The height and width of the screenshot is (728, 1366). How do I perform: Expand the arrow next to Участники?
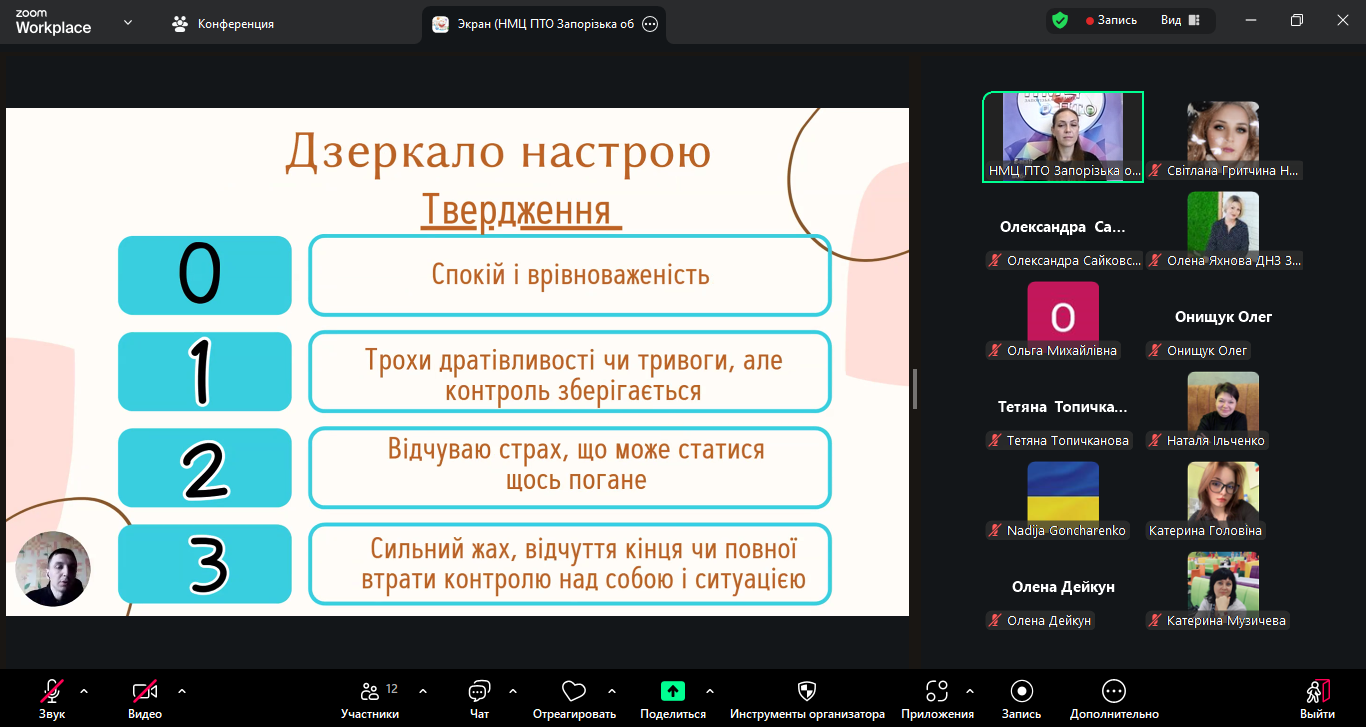coord(422,691)
